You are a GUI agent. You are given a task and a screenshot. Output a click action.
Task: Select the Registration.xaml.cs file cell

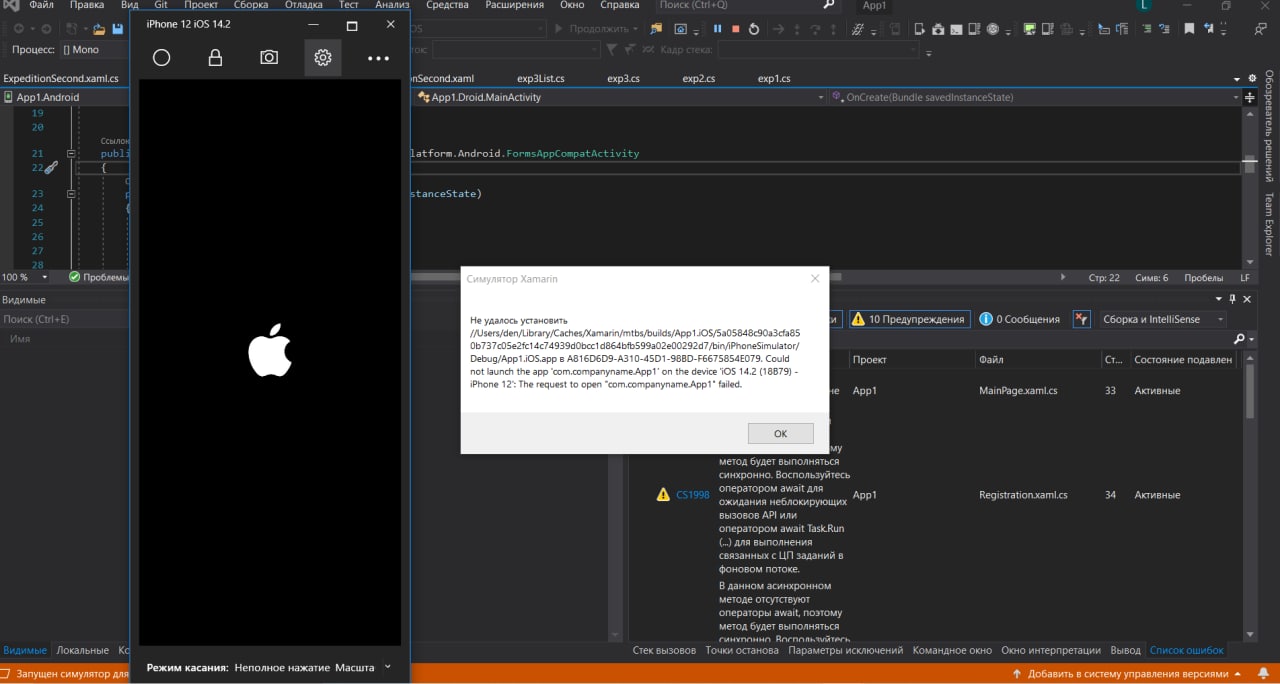1023,495
